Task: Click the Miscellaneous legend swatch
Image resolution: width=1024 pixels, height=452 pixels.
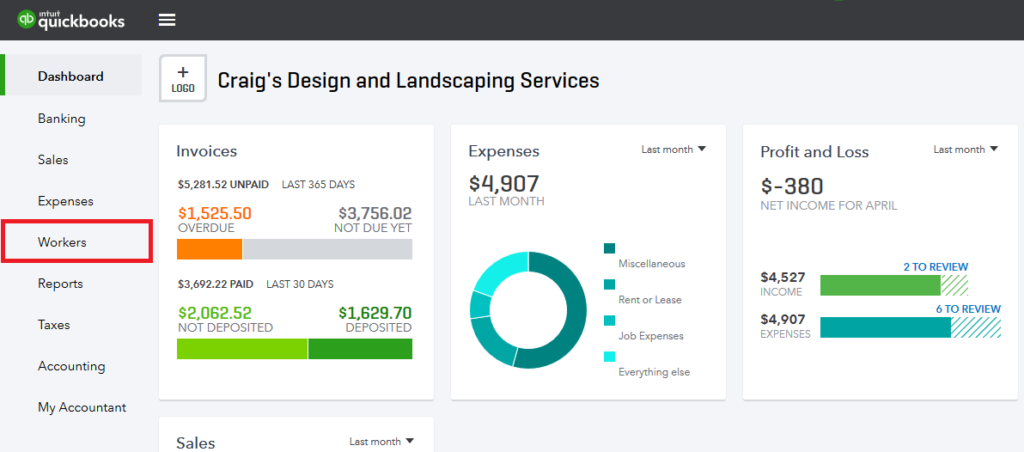Action: (x=609, y=248)
